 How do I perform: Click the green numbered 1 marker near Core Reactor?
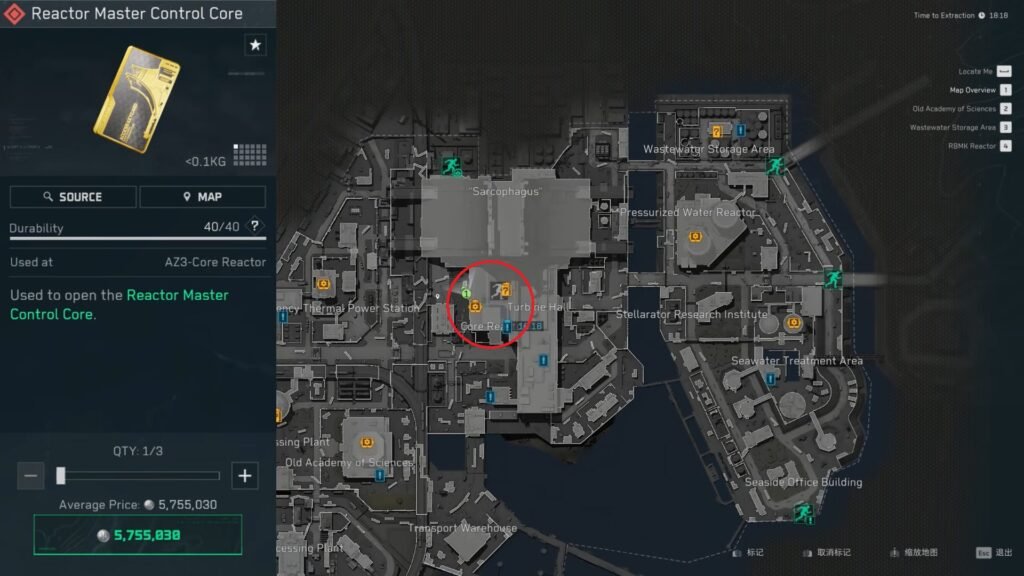466,293
